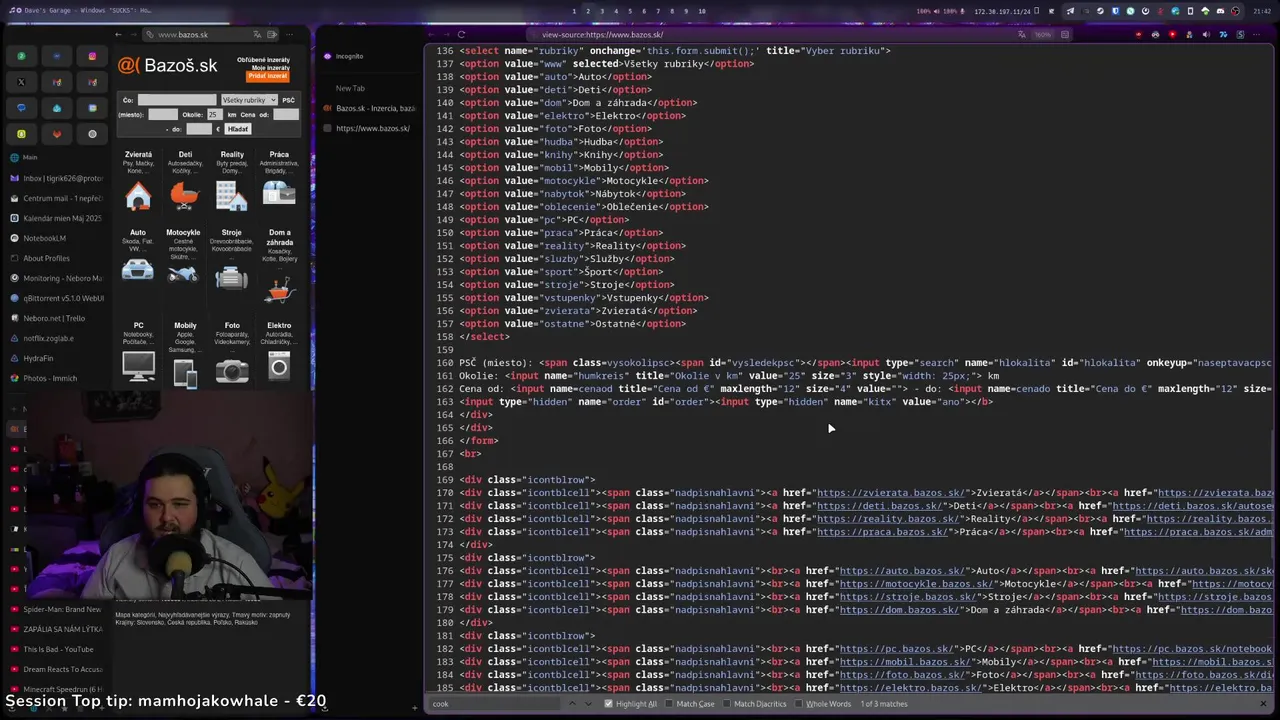Click the Bazoš.sk logo
This screenshot has width=1280, height=720.
coord(168,66)
